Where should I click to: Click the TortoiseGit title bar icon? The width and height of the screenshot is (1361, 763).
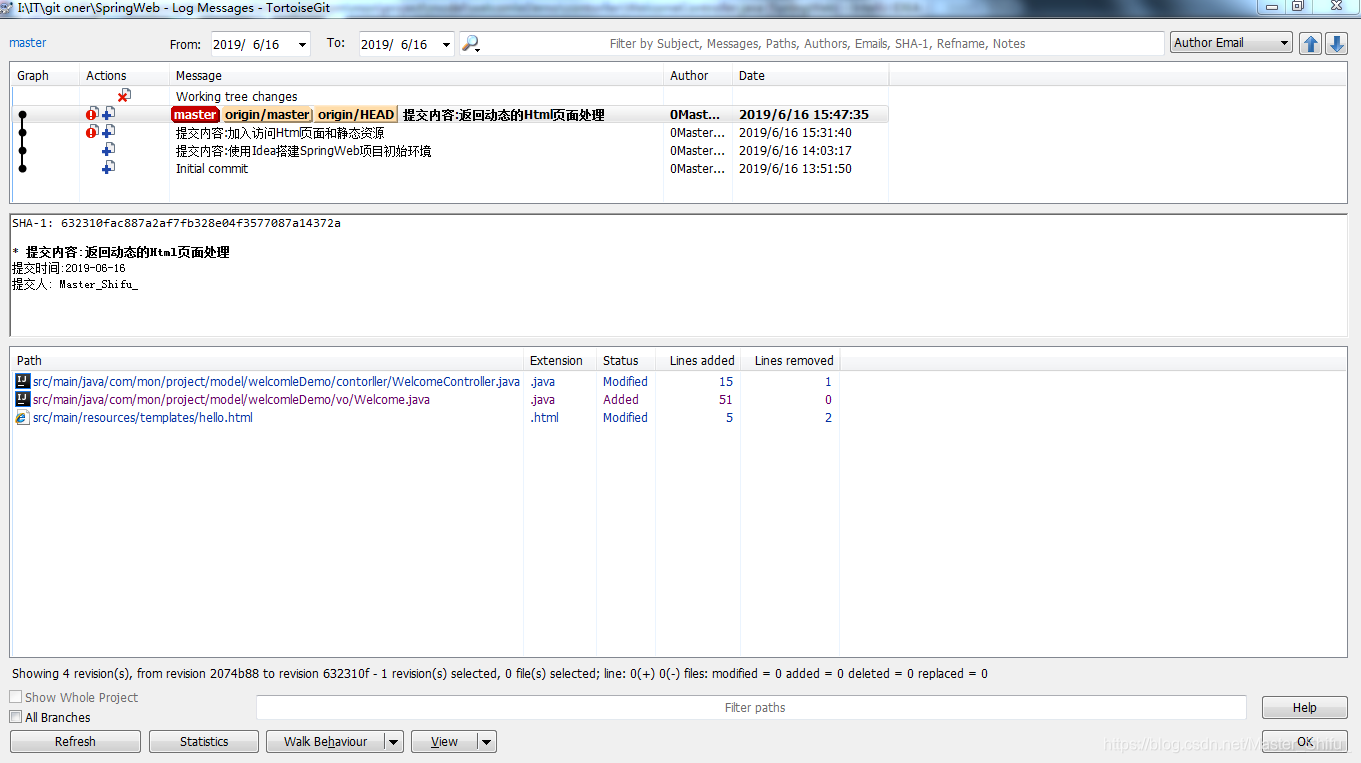(x=8, y=7)
